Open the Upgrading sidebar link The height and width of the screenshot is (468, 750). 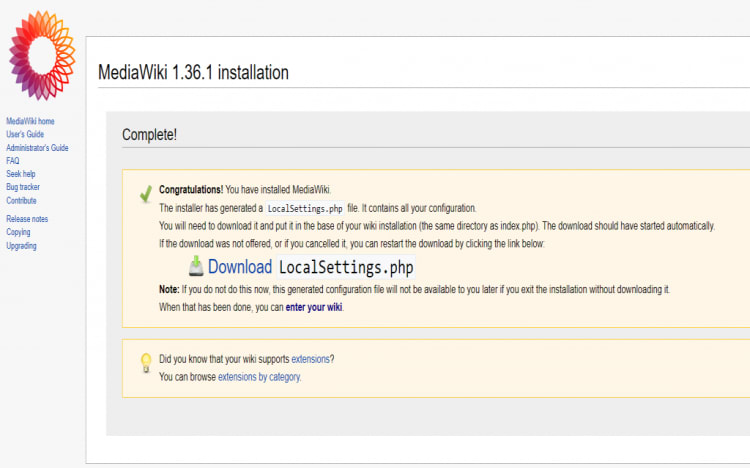21,246
